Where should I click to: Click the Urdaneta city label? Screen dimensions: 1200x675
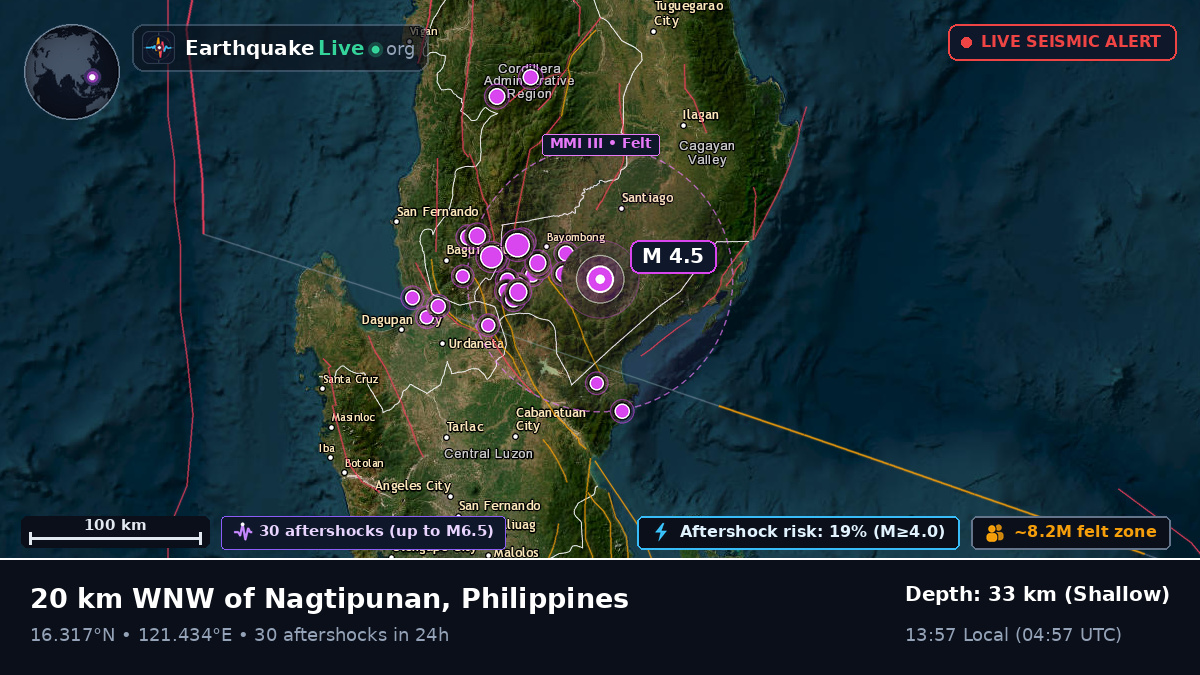click(x=477, y=344)
